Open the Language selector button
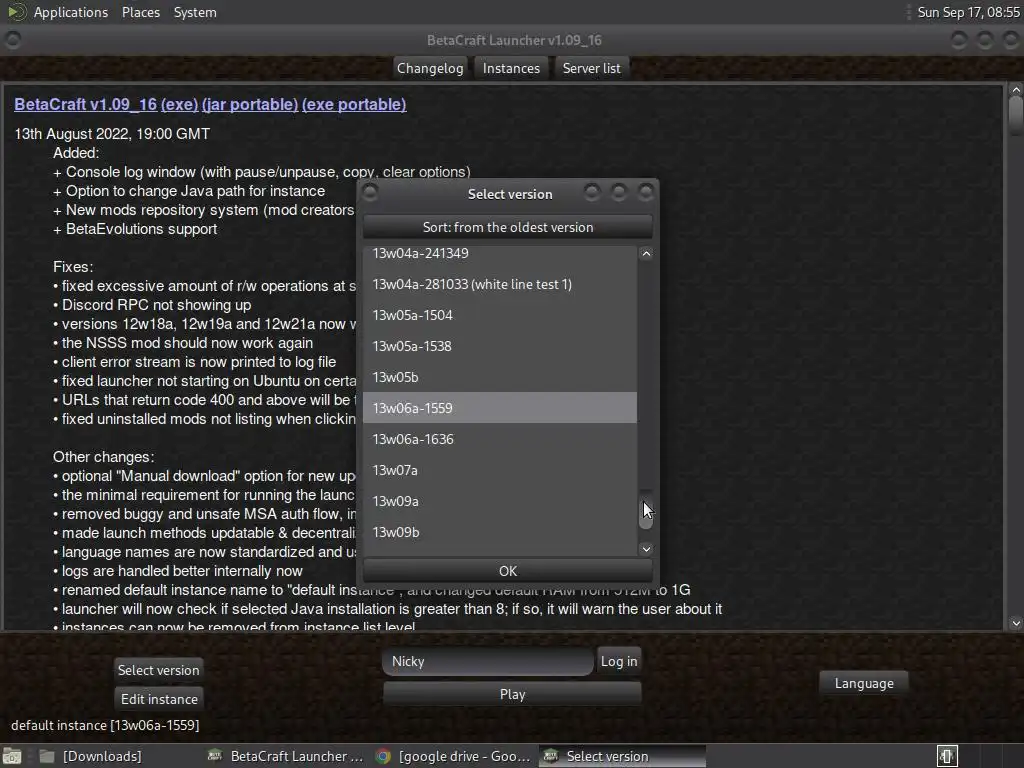The width and height of the screenshot is (1024, 768). (864, 683)
